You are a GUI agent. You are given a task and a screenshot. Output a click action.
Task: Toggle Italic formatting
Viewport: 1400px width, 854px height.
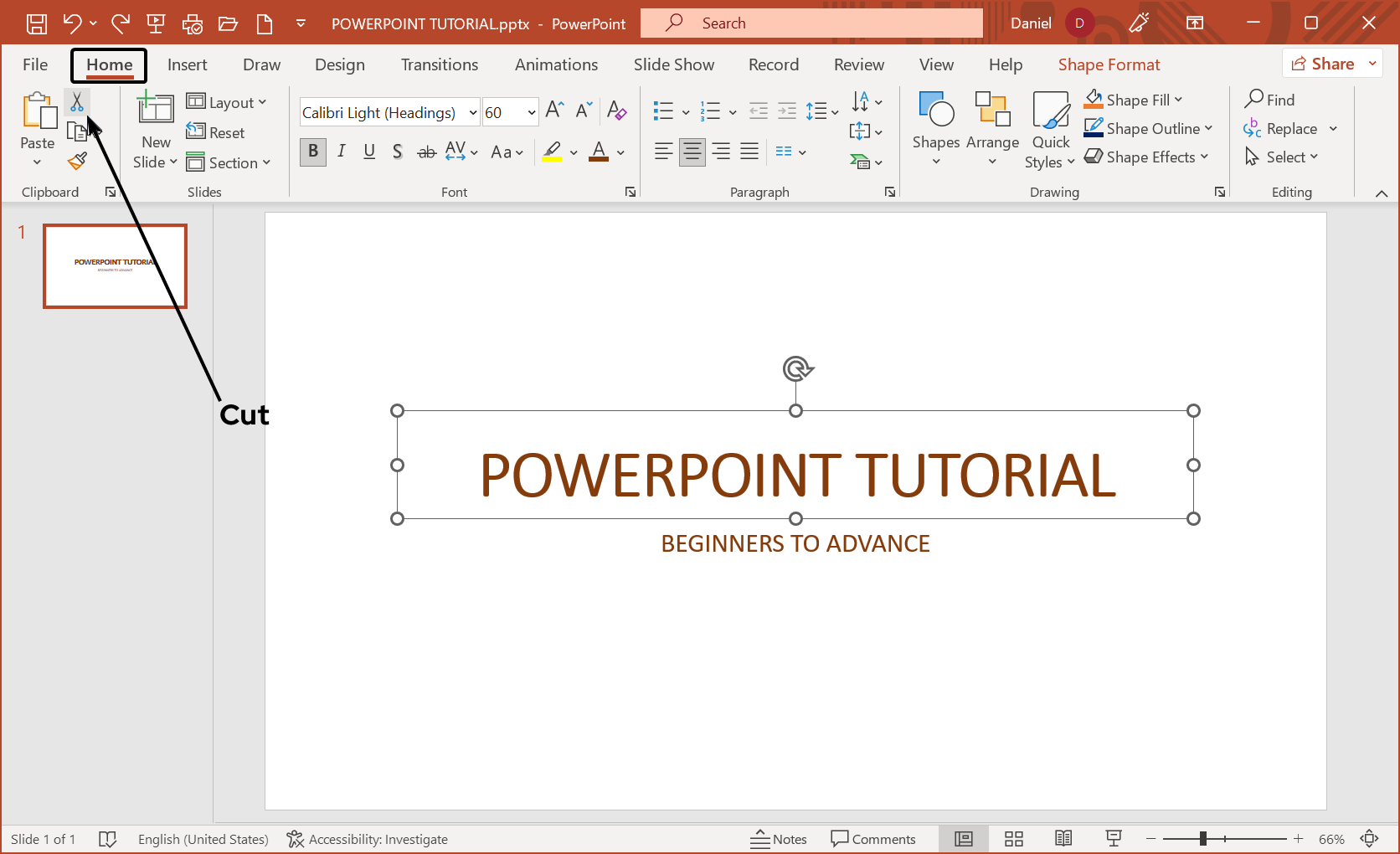[342, 152]
